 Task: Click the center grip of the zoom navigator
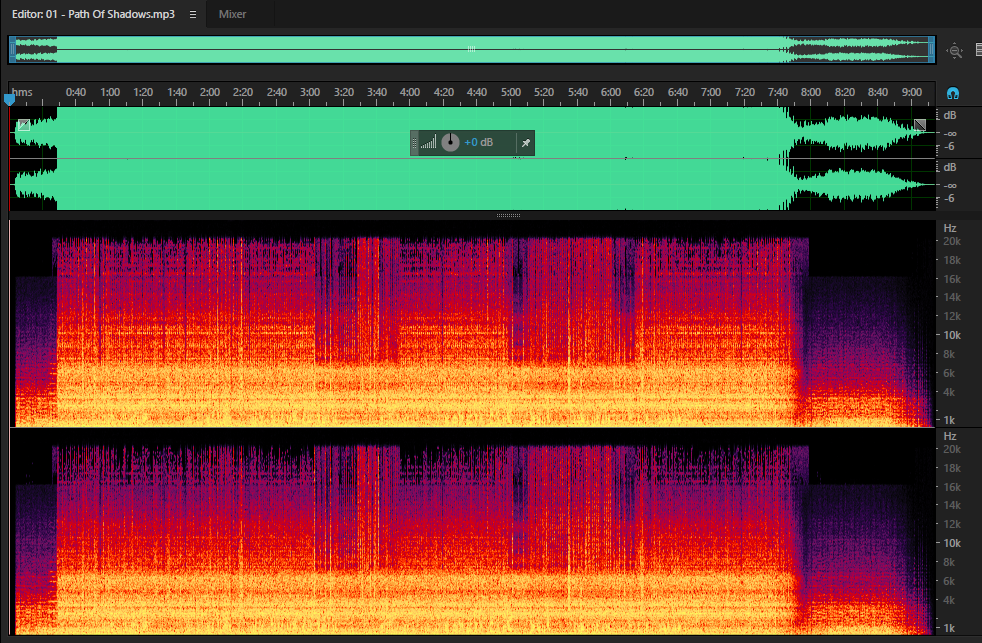coord(471,49)
